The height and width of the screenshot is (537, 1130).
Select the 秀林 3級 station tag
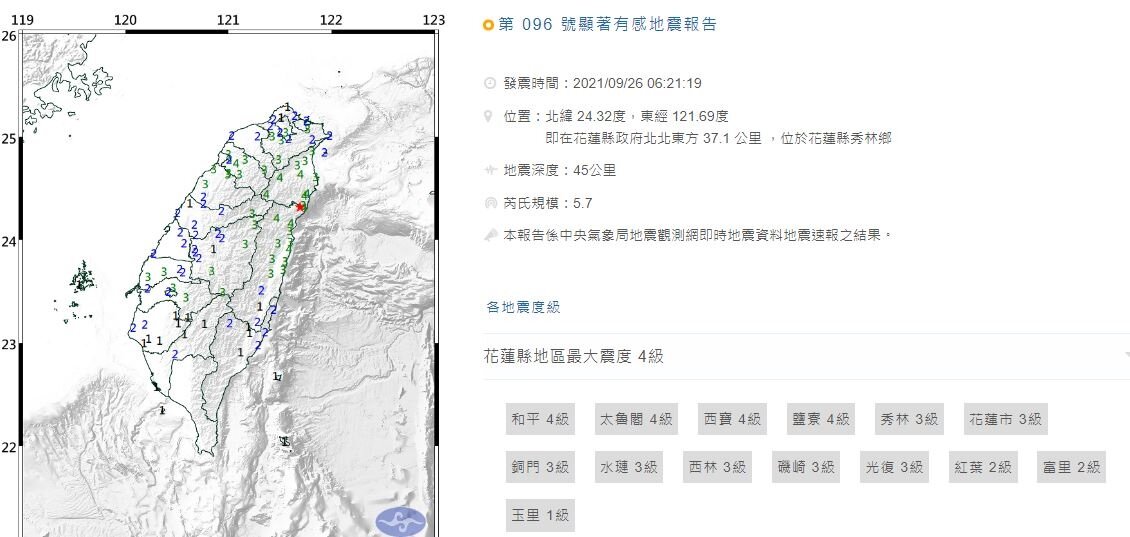pos(909,419)
